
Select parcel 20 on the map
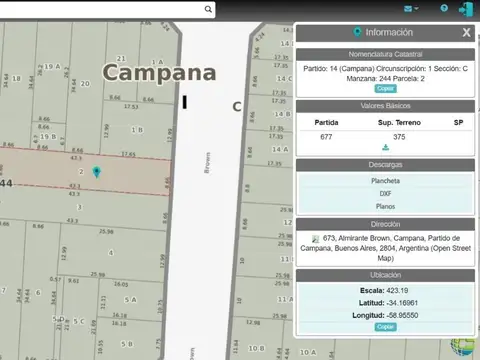coord(85,84)
